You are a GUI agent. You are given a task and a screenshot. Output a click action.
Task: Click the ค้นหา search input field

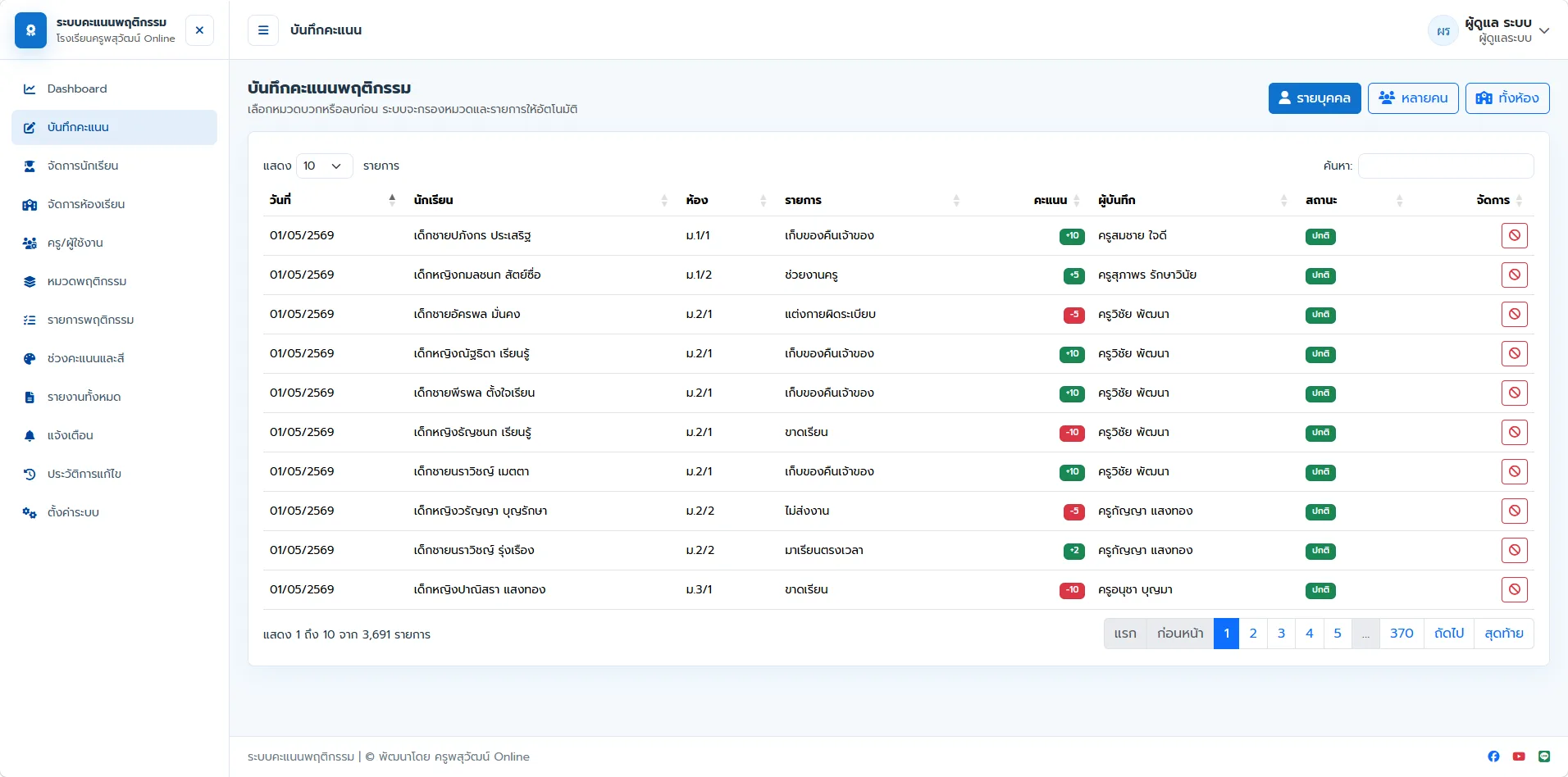(x=1446, y=166)
